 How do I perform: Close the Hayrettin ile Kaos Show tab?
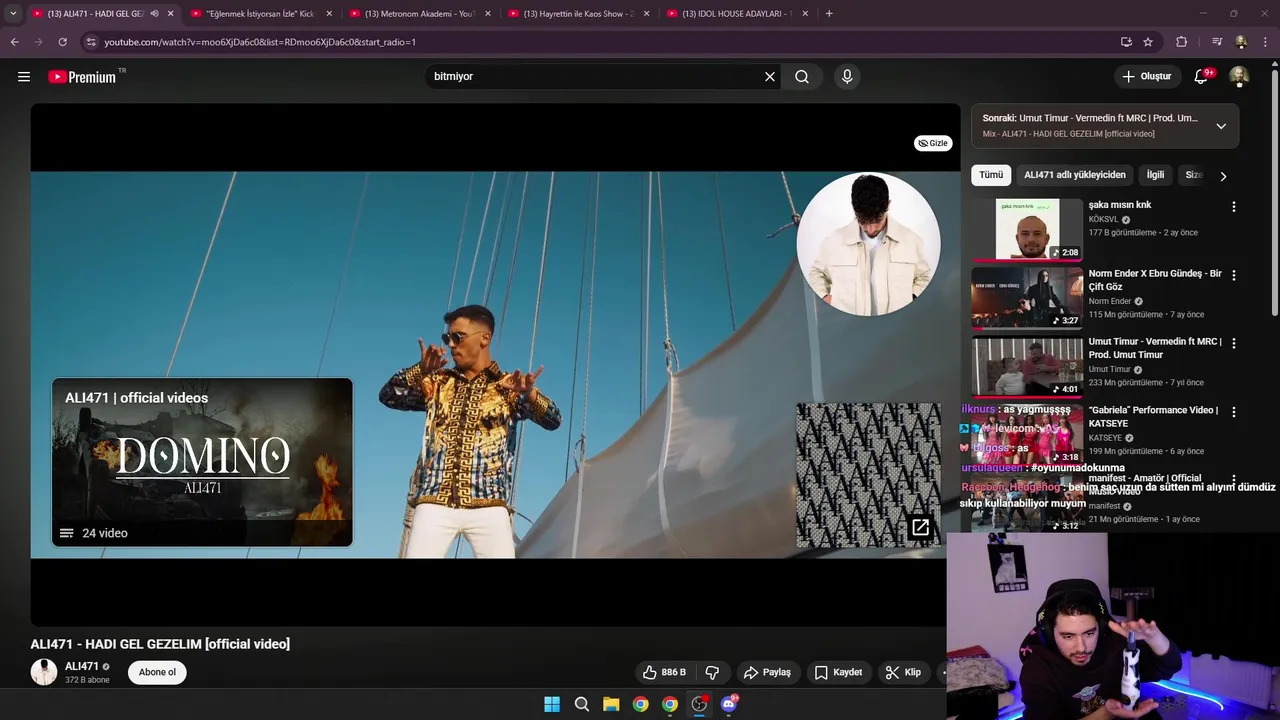point(646,13)
